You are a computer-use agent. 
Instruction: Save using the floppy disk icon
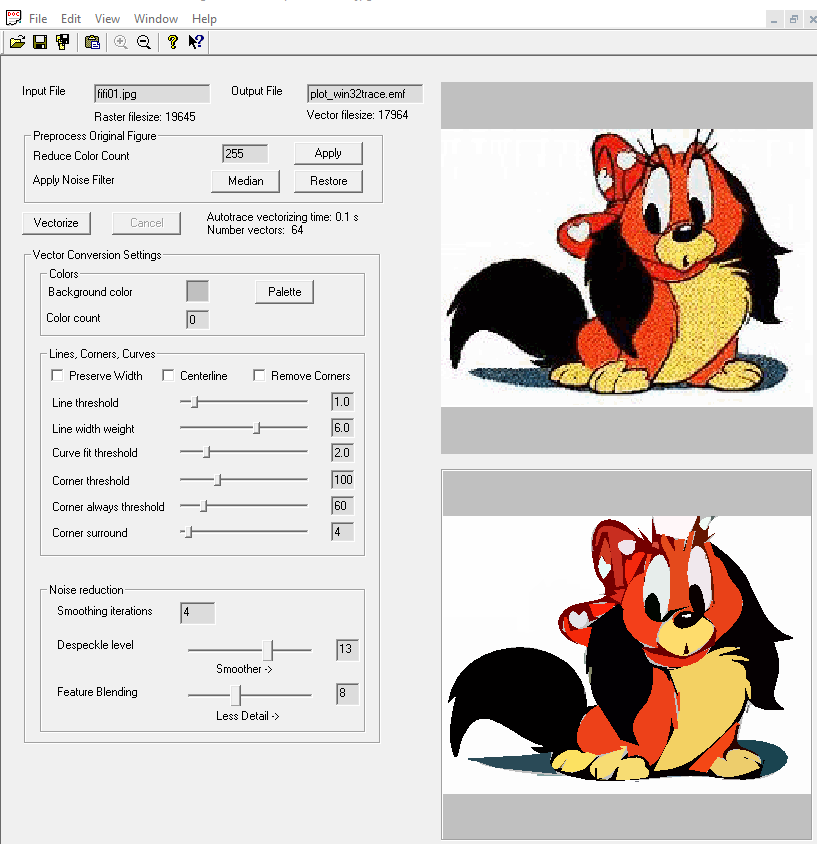40,42
